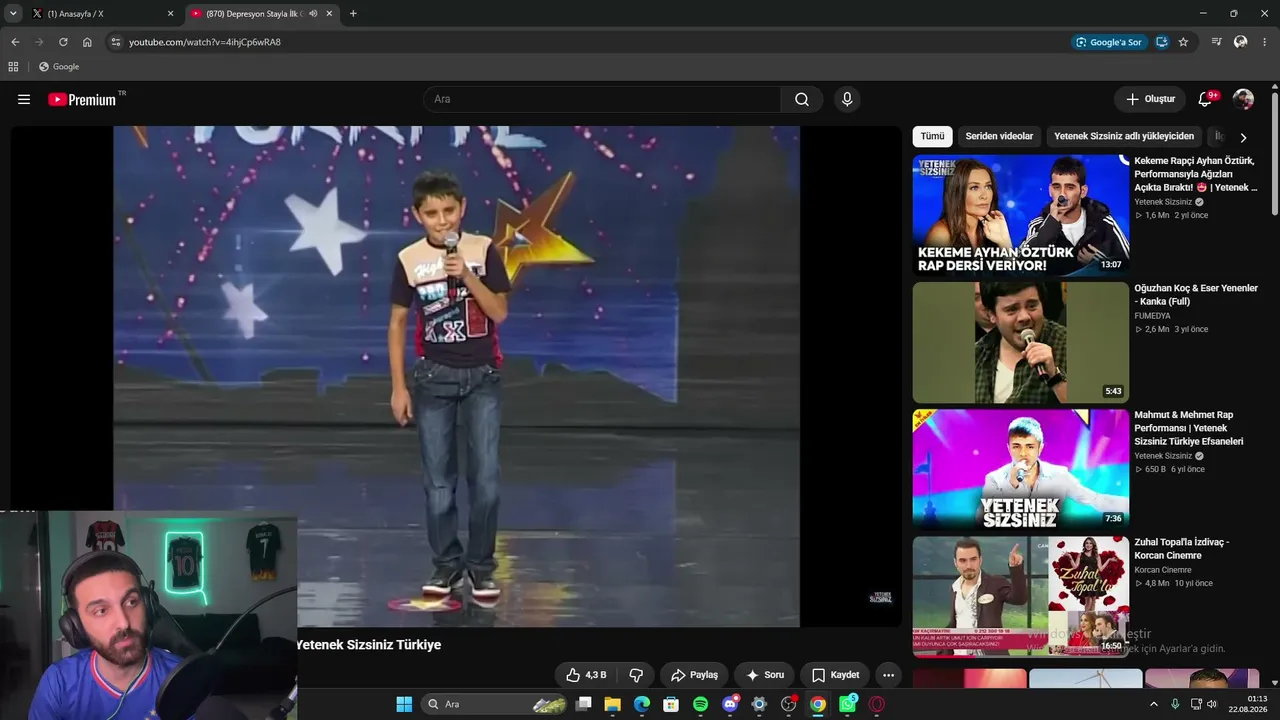Click the 'Yetenek Sizsiniz Türkiye' channel title
Viewport: 1280px width, 720px height.
[368, 645]
